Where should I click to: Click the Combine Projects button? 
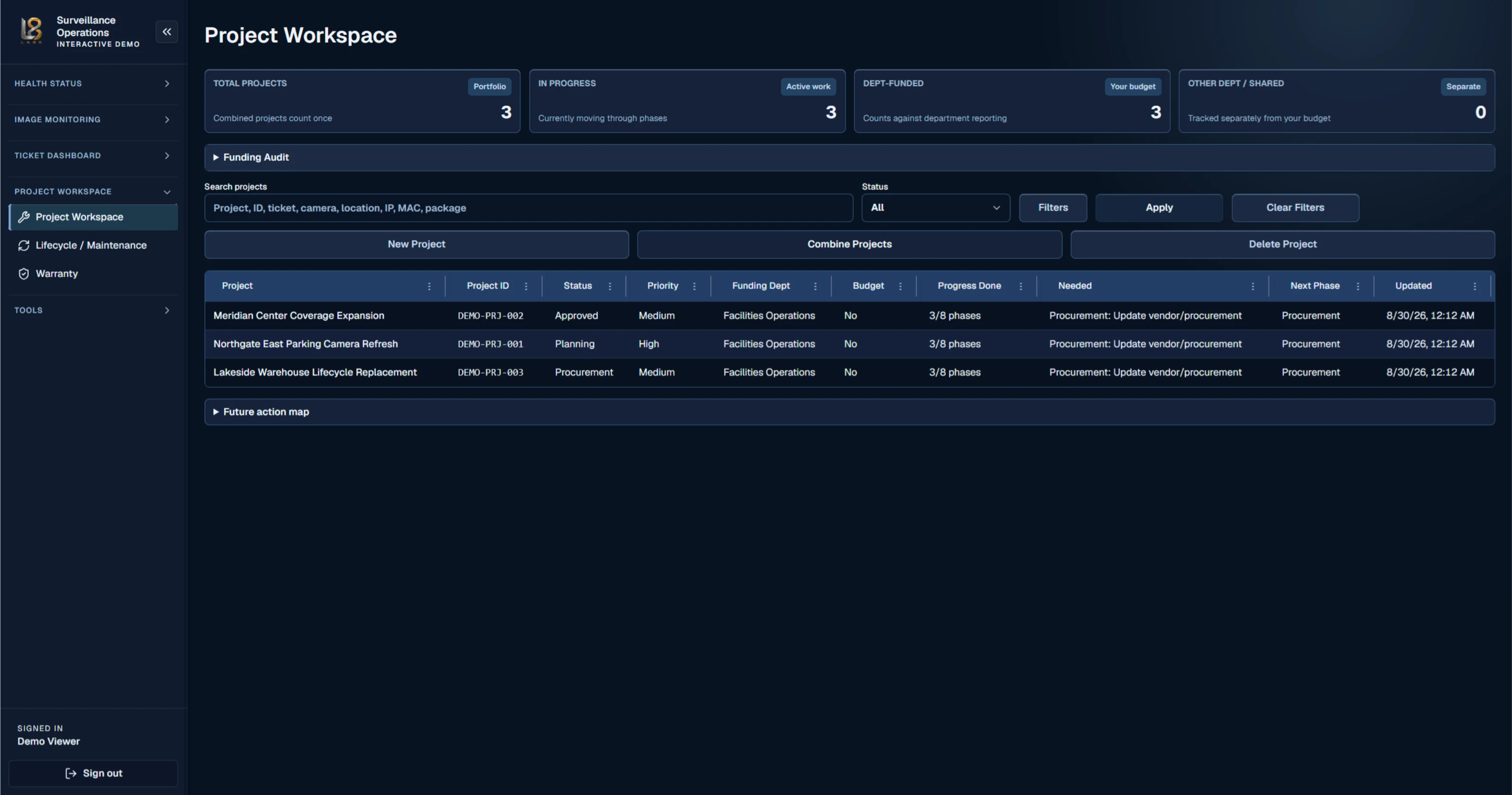[849, 244]
